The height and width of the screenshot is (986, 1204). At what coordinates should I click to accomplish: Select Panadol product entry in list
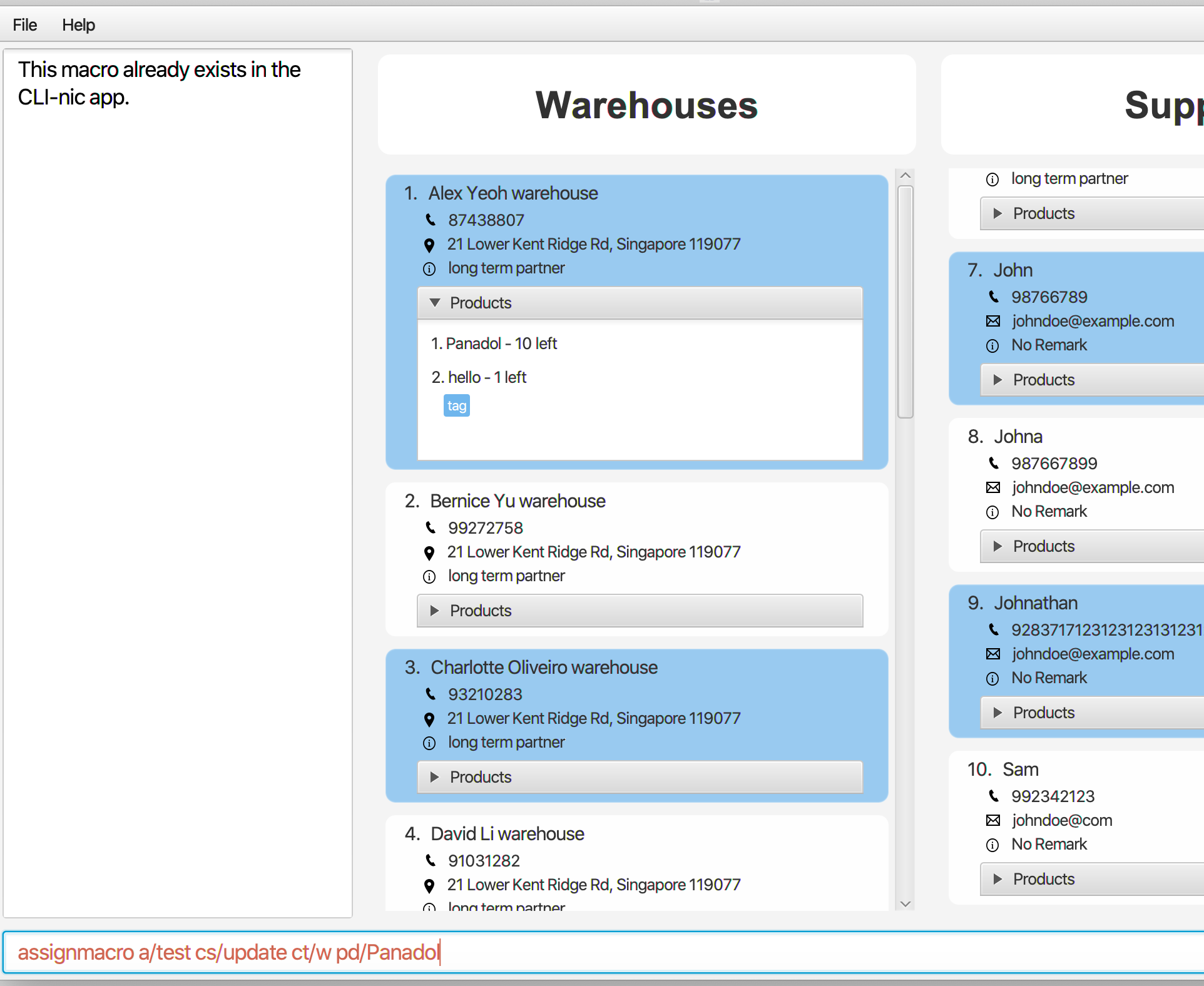click(x=494, y=343)
